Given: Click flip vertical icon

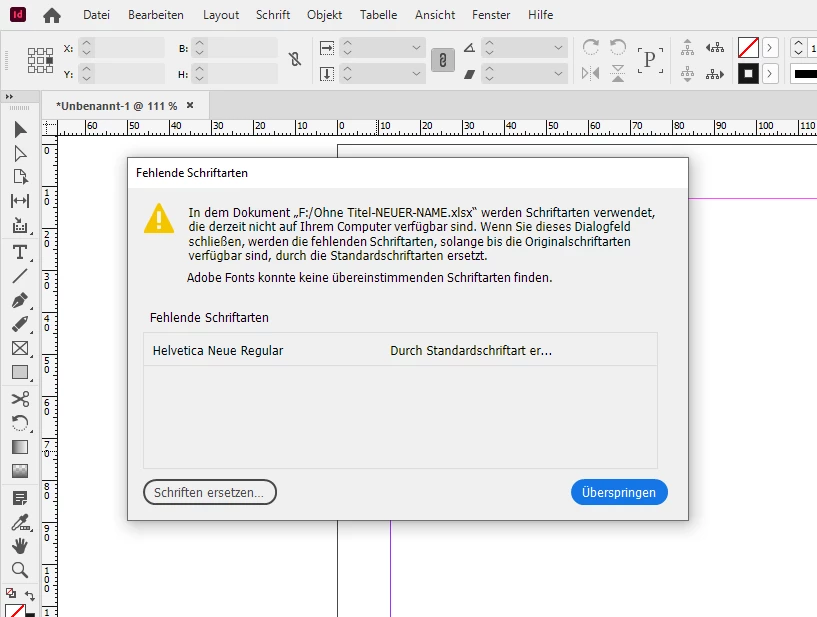Looking at the screenshot, I should (x=618, y=73).
